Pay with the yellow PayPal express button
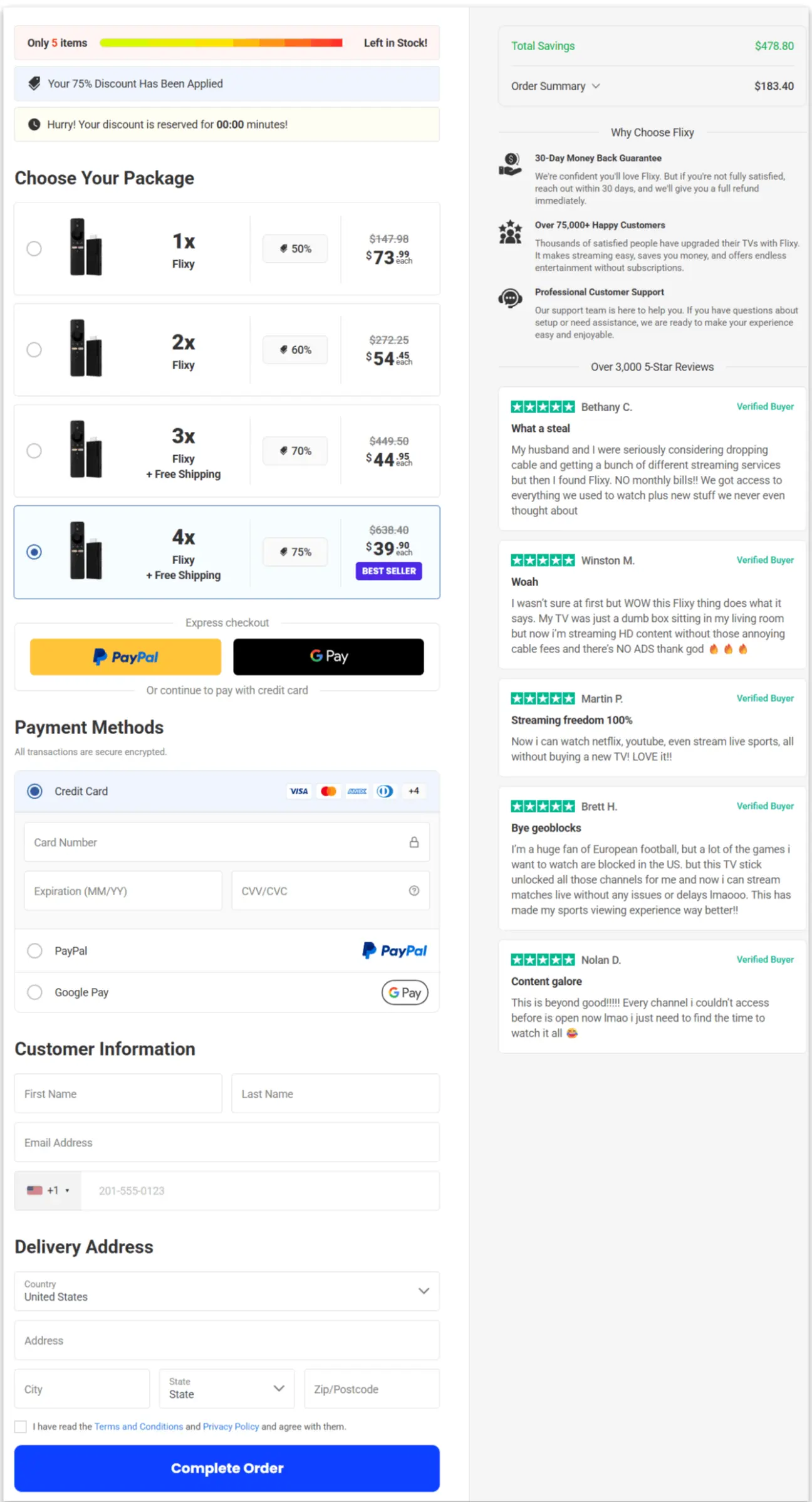The image size is (812, 1502). pyautogui.click(x=125, y=657)
